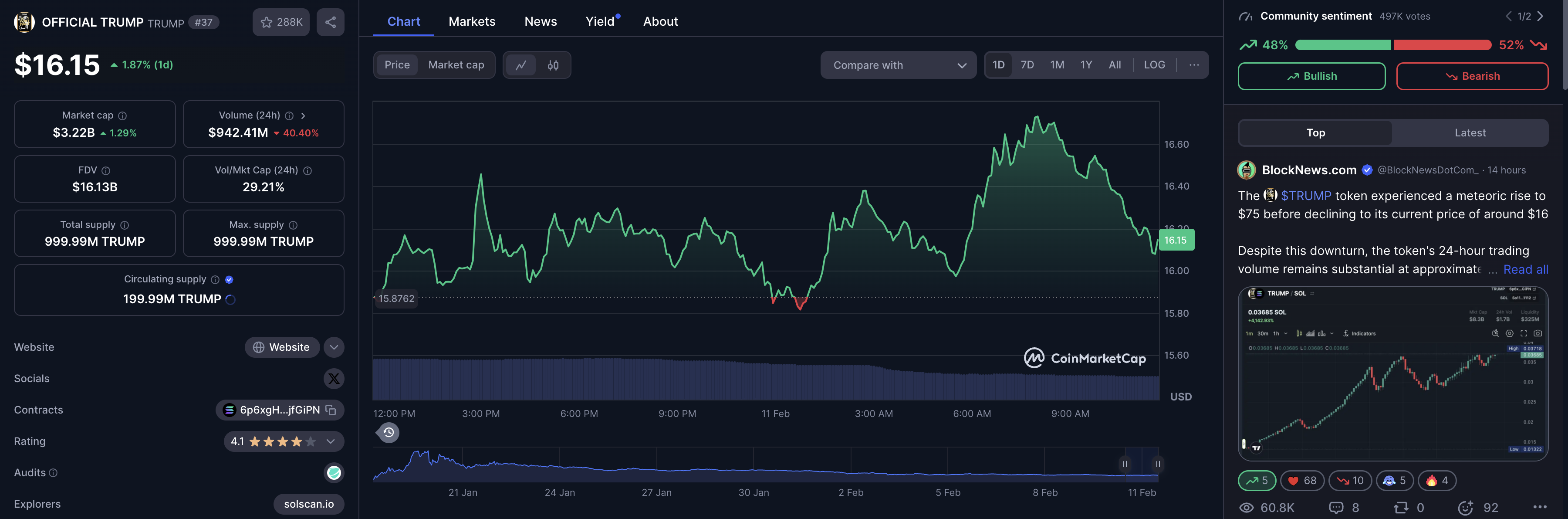This screenshot has width=1568, height=519.
Task: Copy the contract address icon
Action: coord(331,410)
